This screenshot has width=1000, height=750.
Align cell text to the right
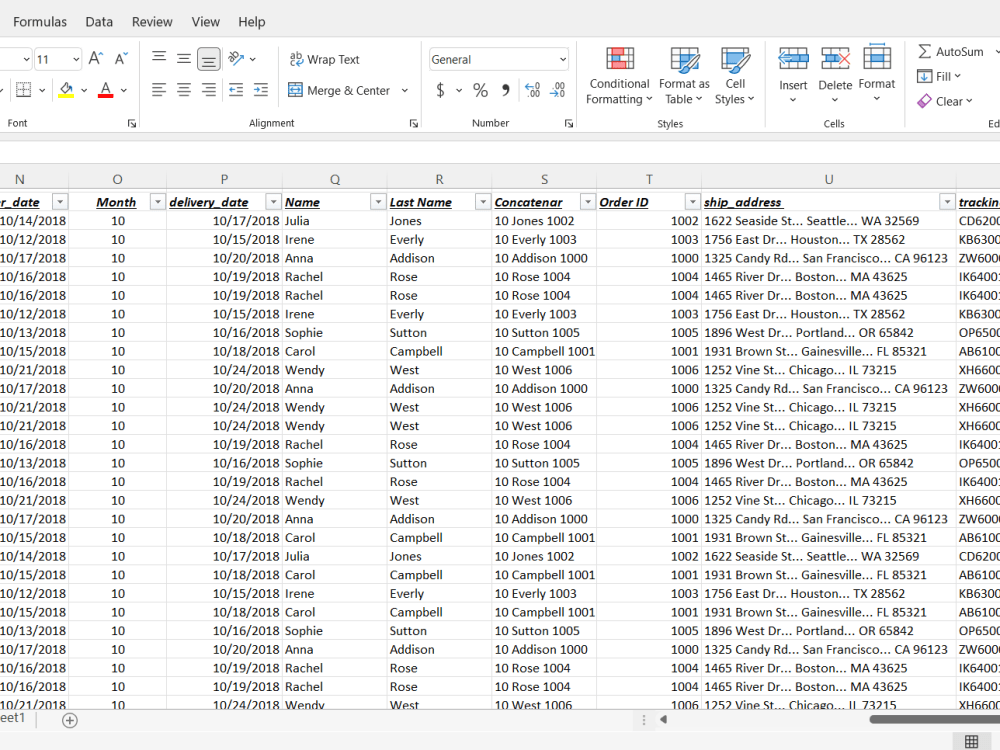[209, 90]
